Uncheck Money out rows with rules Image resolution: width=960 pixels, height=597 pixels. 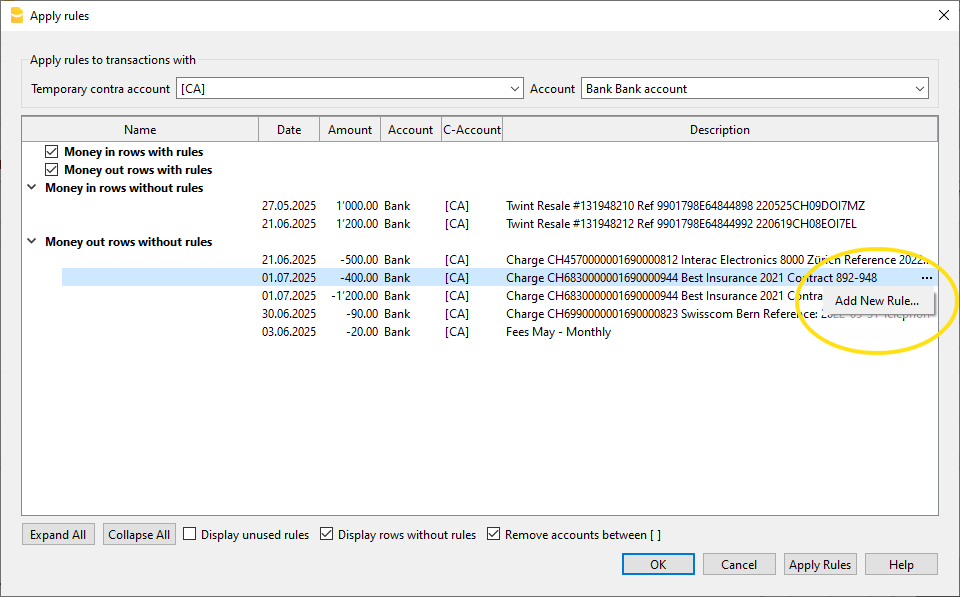(x=52, y=170)
